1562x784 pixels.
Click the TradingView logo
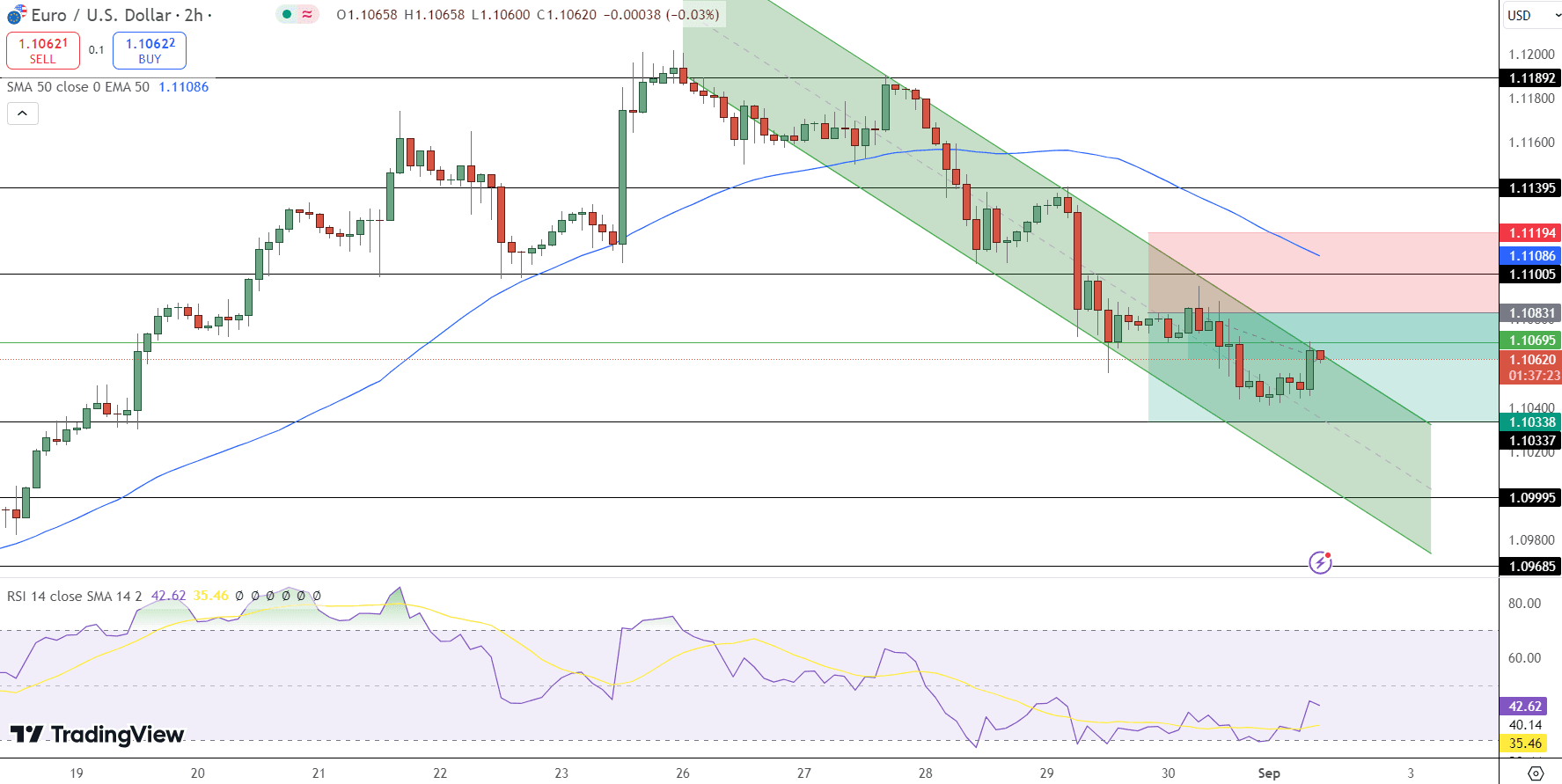click(x=97, y=735)
